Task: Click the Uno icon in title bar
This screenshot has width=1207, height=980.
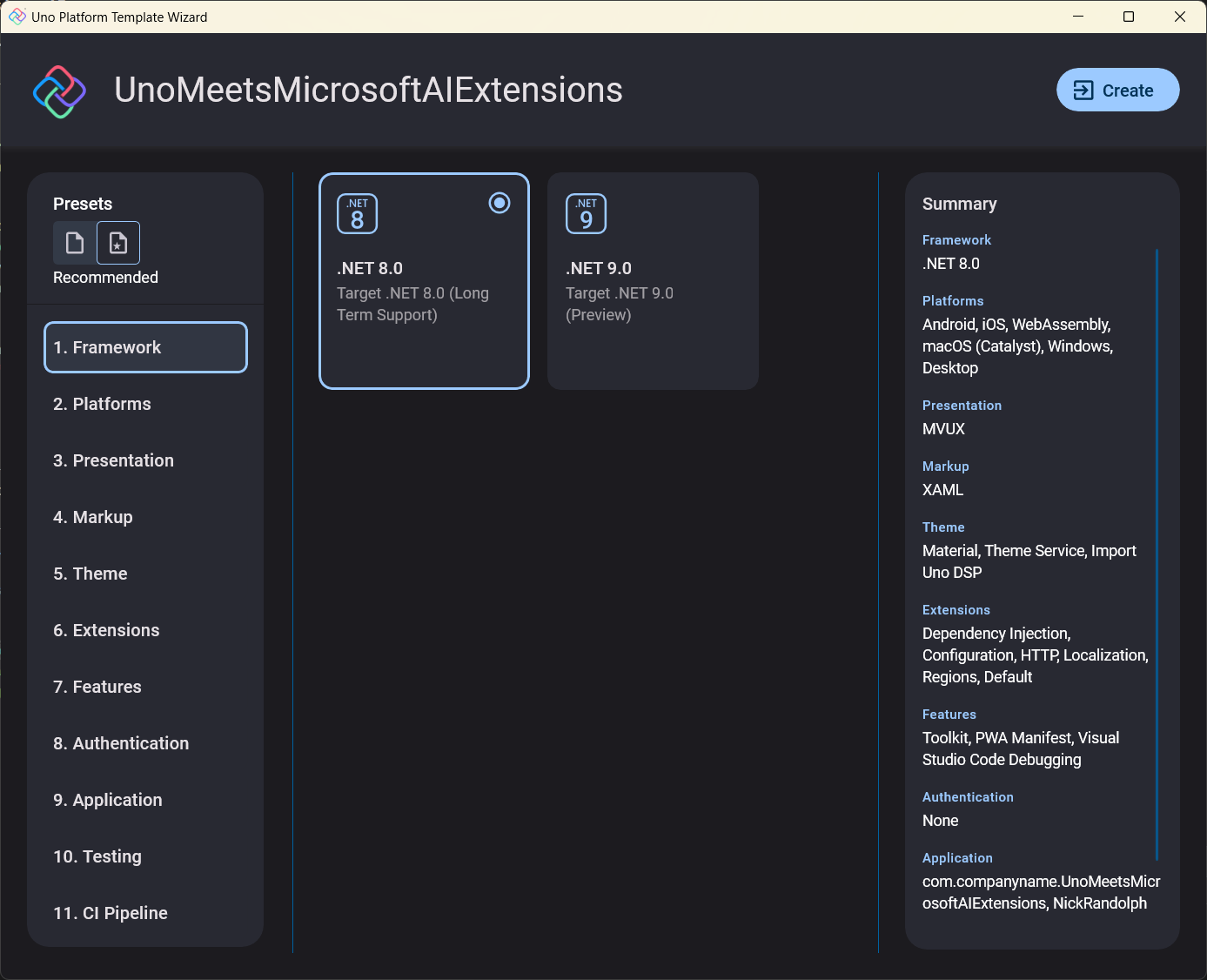Action: coord(17,17)
